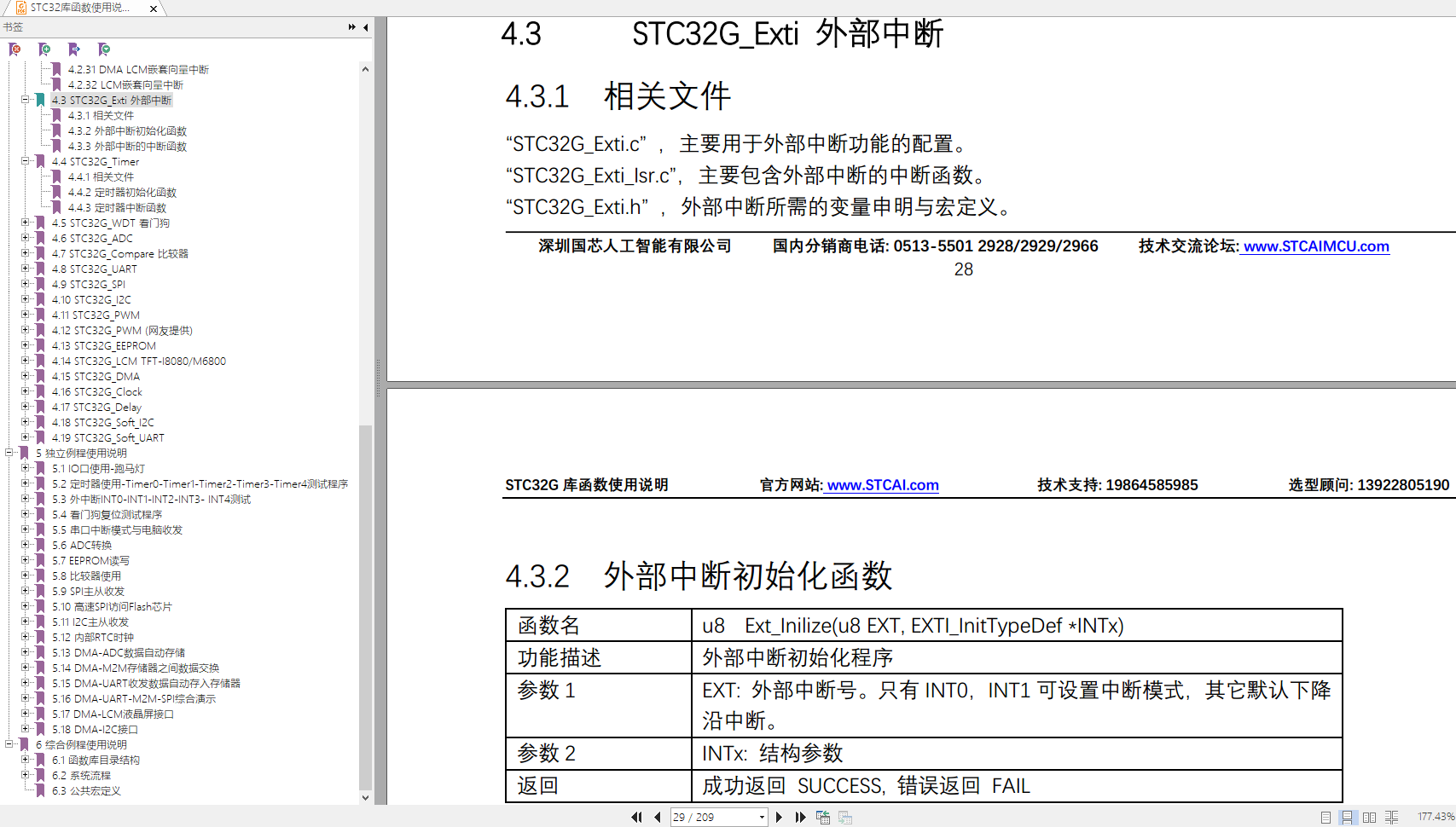Open bookmark 4.10 STC32G_I2C
Image resolution: width=1456 pixels, height=827 pixels.
coord(91,299)
